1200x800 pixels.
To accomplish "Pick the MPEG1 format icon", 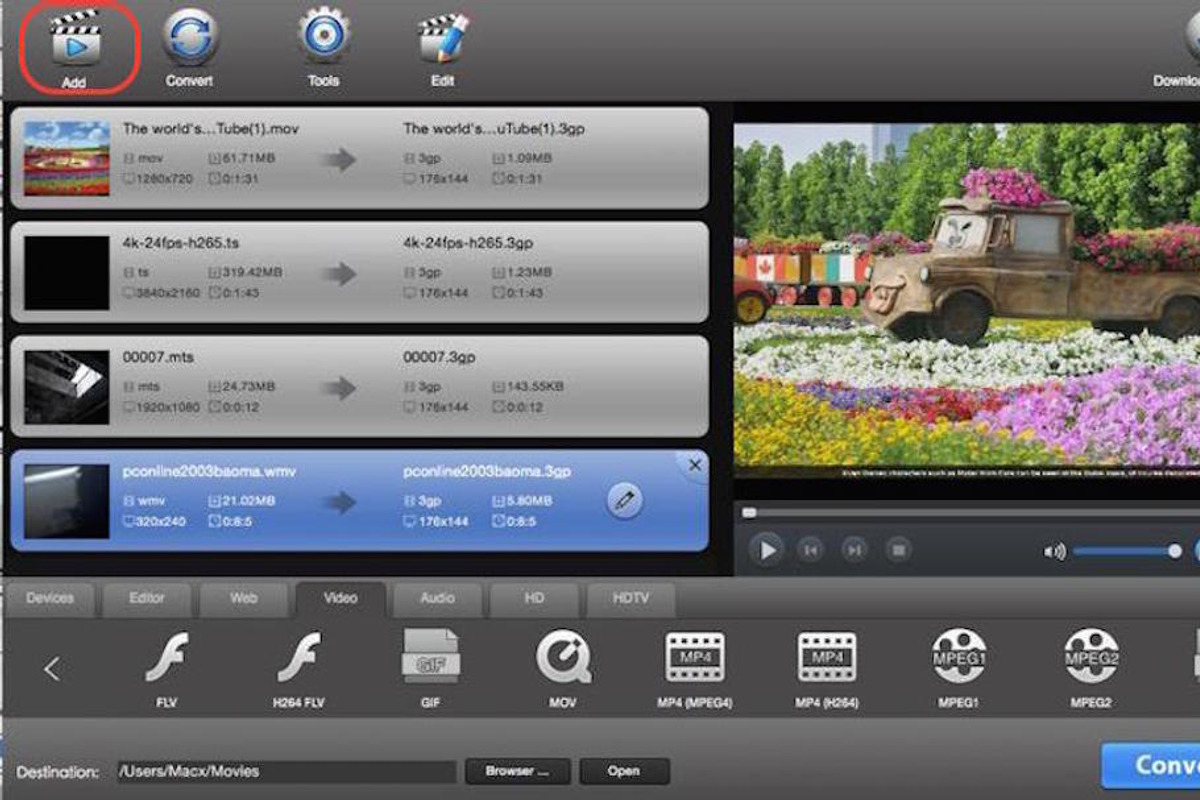I will [x=959, y=657].
